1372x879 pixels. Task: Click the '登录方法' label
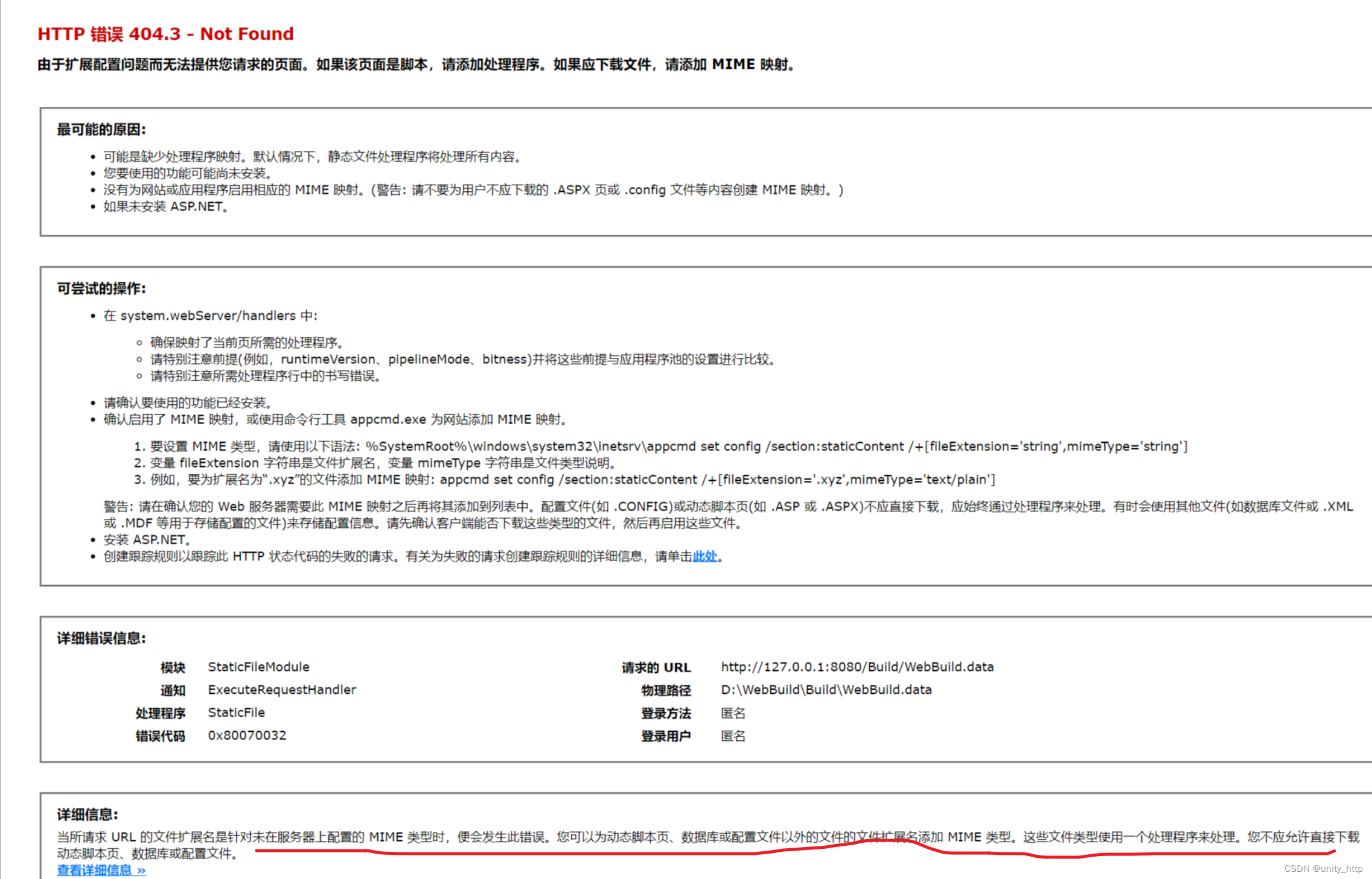click(x=666, y=713)
